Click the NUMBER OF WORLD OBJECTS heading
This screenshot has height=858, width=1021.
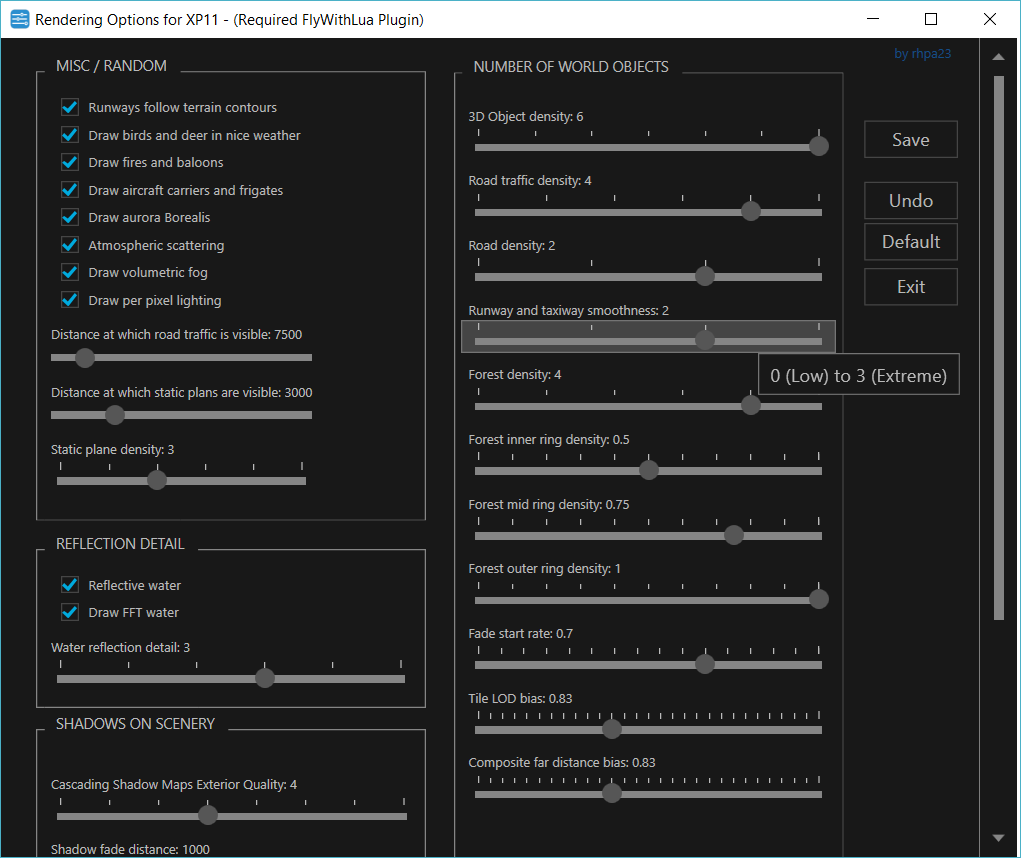(x=571, y=67)
